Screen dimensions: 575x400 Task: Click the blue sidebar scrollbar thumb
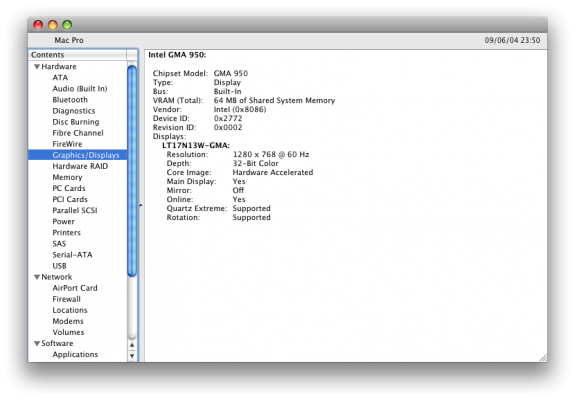pos(132,170)
